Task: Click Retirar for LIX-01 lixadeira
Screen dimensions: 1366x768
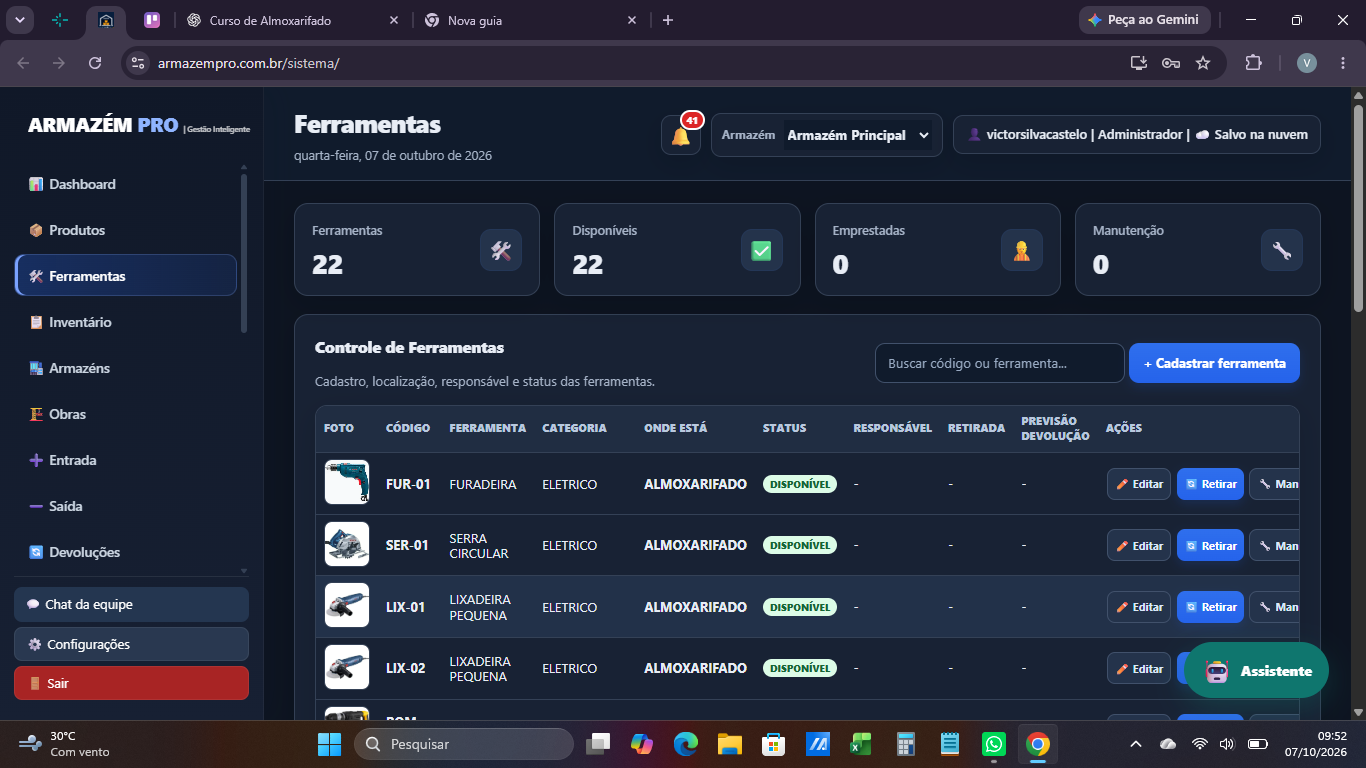Action: pos(1210,607)
